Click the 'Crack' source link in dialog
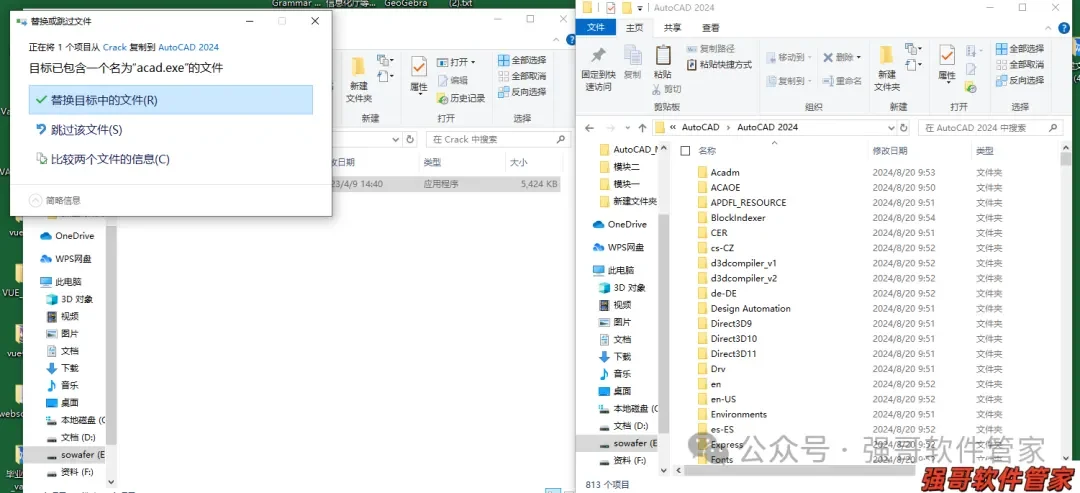Image resolution: width=1080 pixels, height=493 pixels. [114, 47]
